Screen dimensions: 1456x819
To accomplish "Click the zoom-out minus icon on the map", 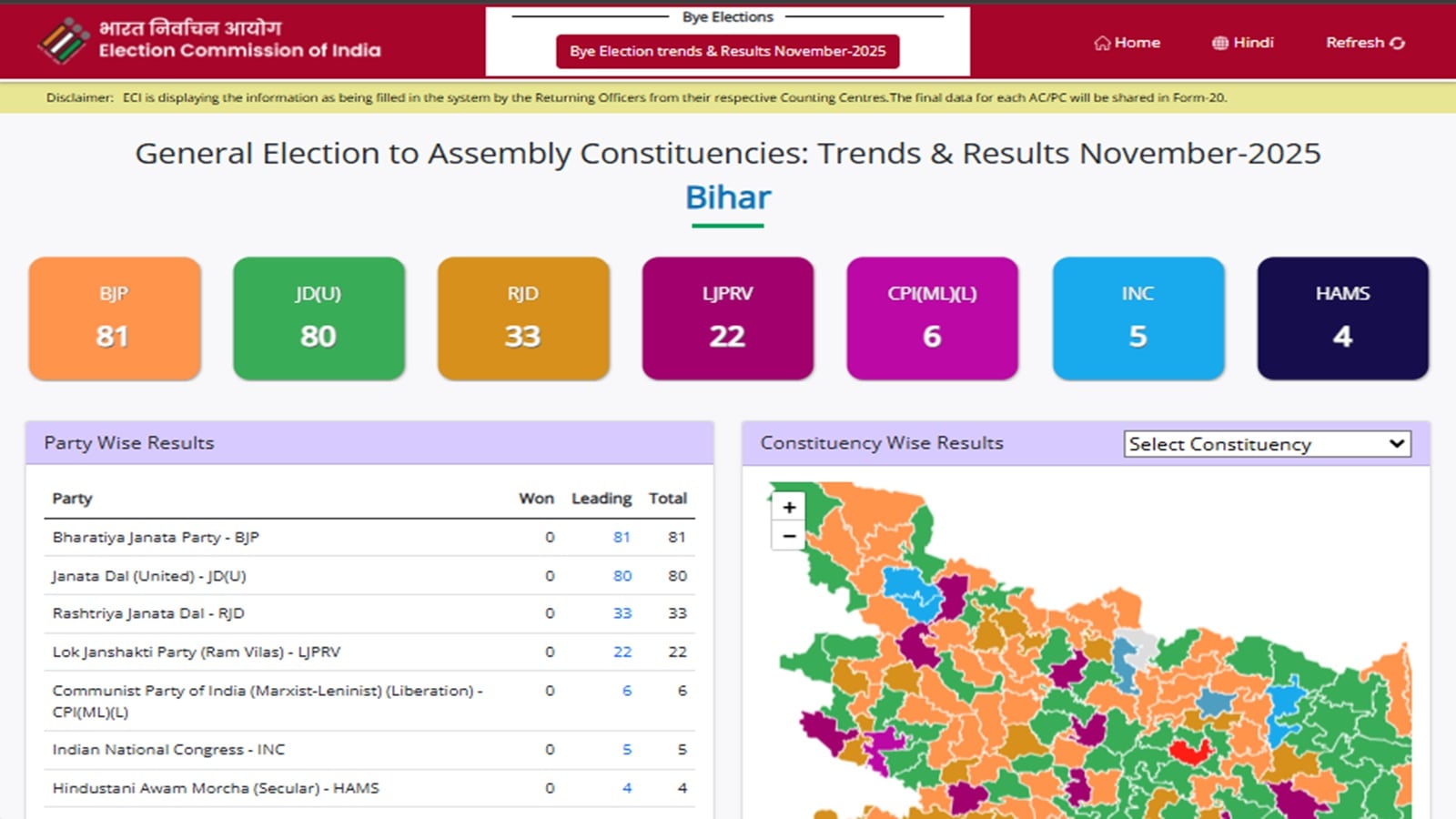I will [788, 536].
